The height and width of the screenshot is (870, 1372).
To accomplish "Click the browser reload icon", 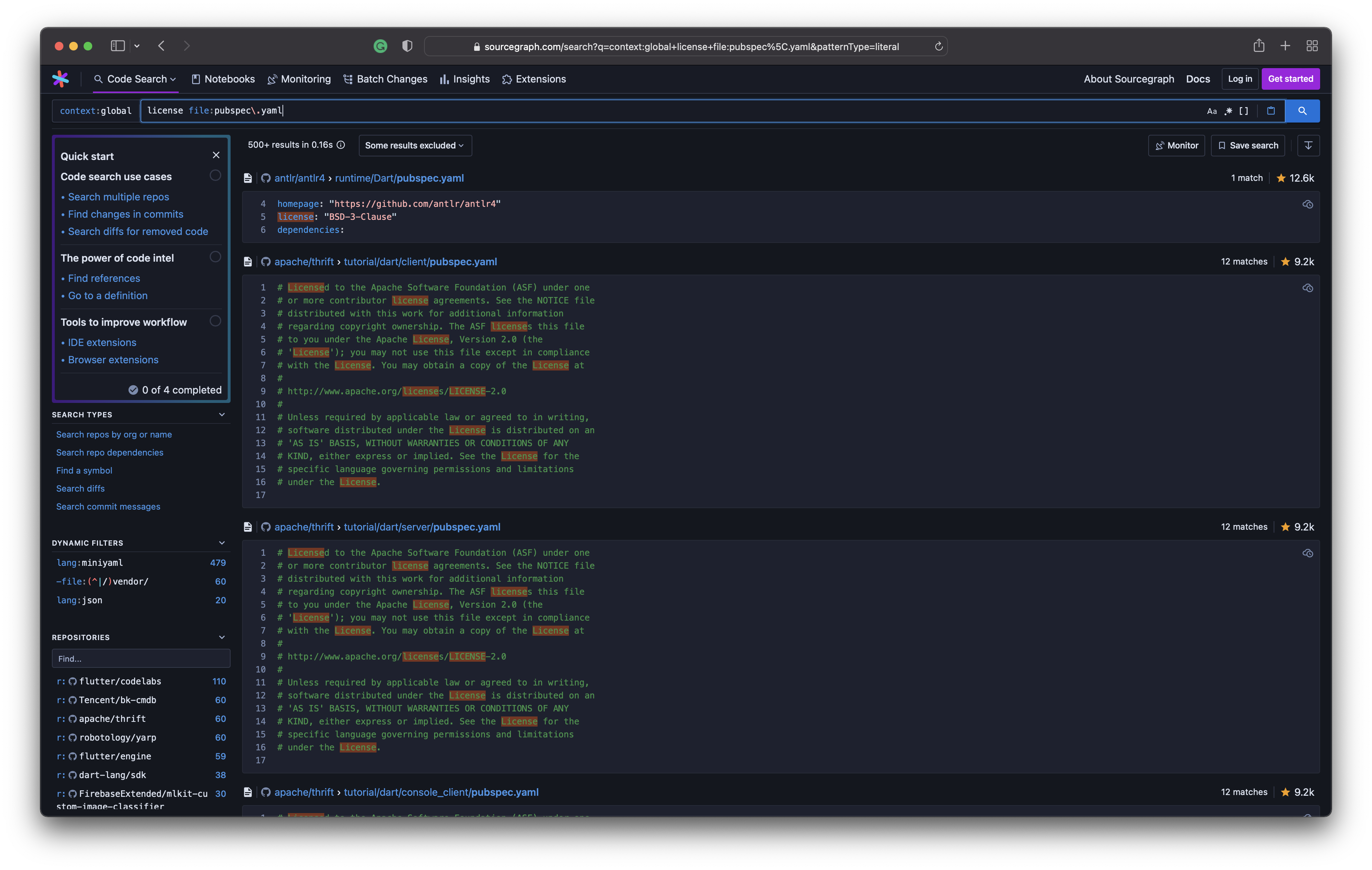I will tap(939, 46).
